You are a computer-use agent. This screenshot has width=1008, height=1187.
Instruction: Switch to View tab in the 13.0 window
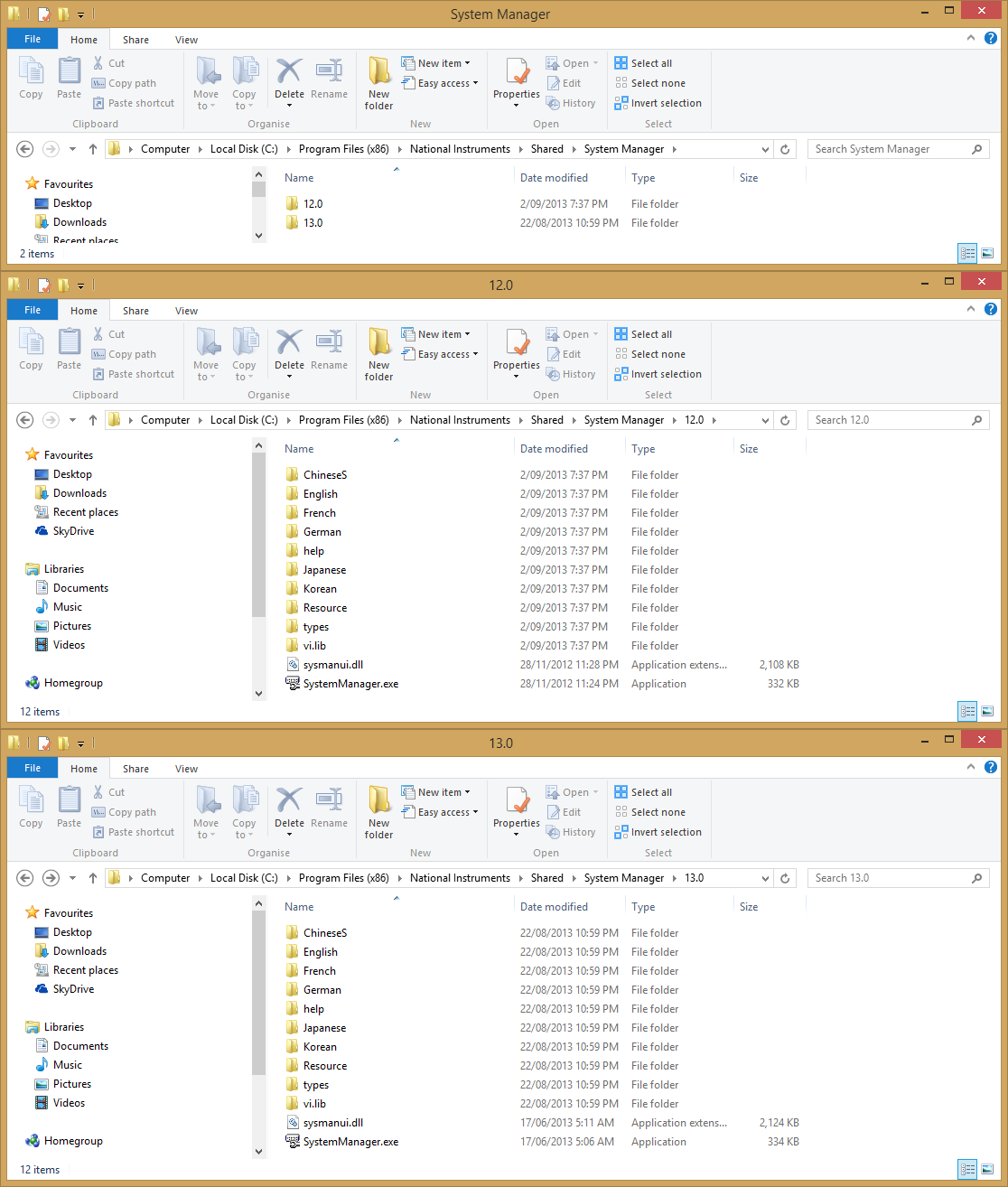(187, 769)
